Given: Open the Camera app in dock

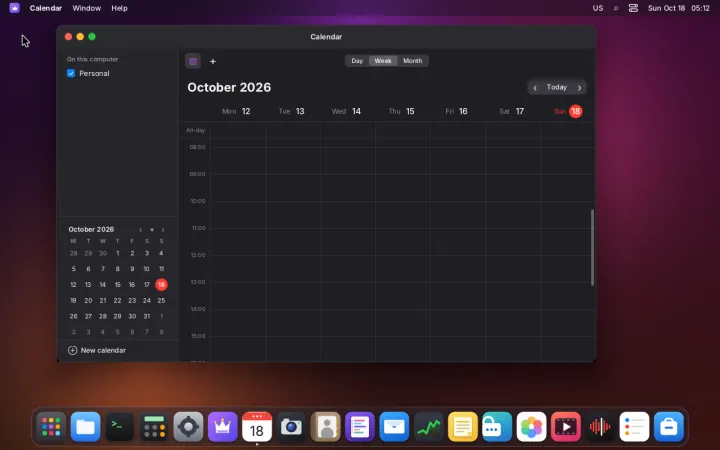Looking at the screenshot, I should pyautogui.click(x=291, y=427).
